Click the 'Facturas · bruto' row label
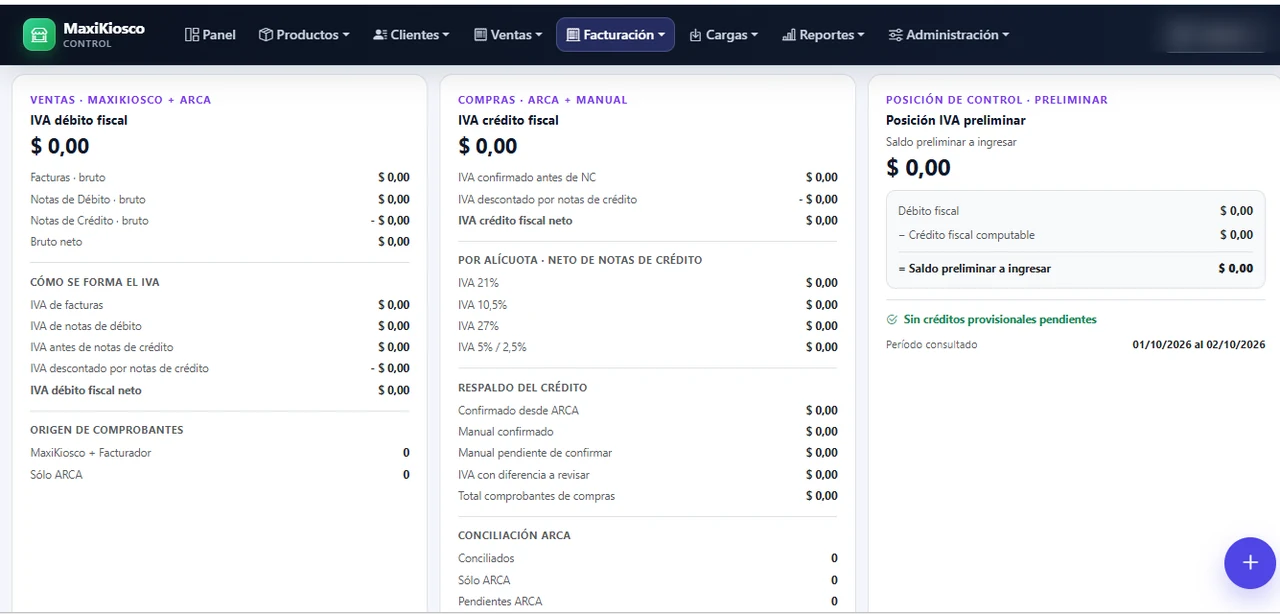1280x614 pixels. [68, 177]
